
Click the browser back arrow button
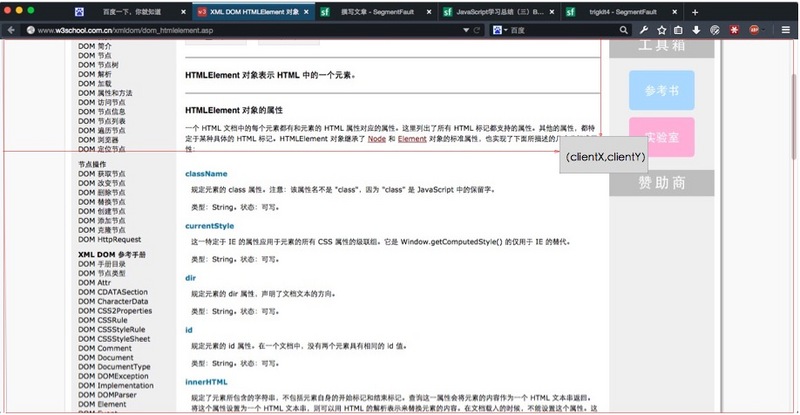click(x=11, y=30)
